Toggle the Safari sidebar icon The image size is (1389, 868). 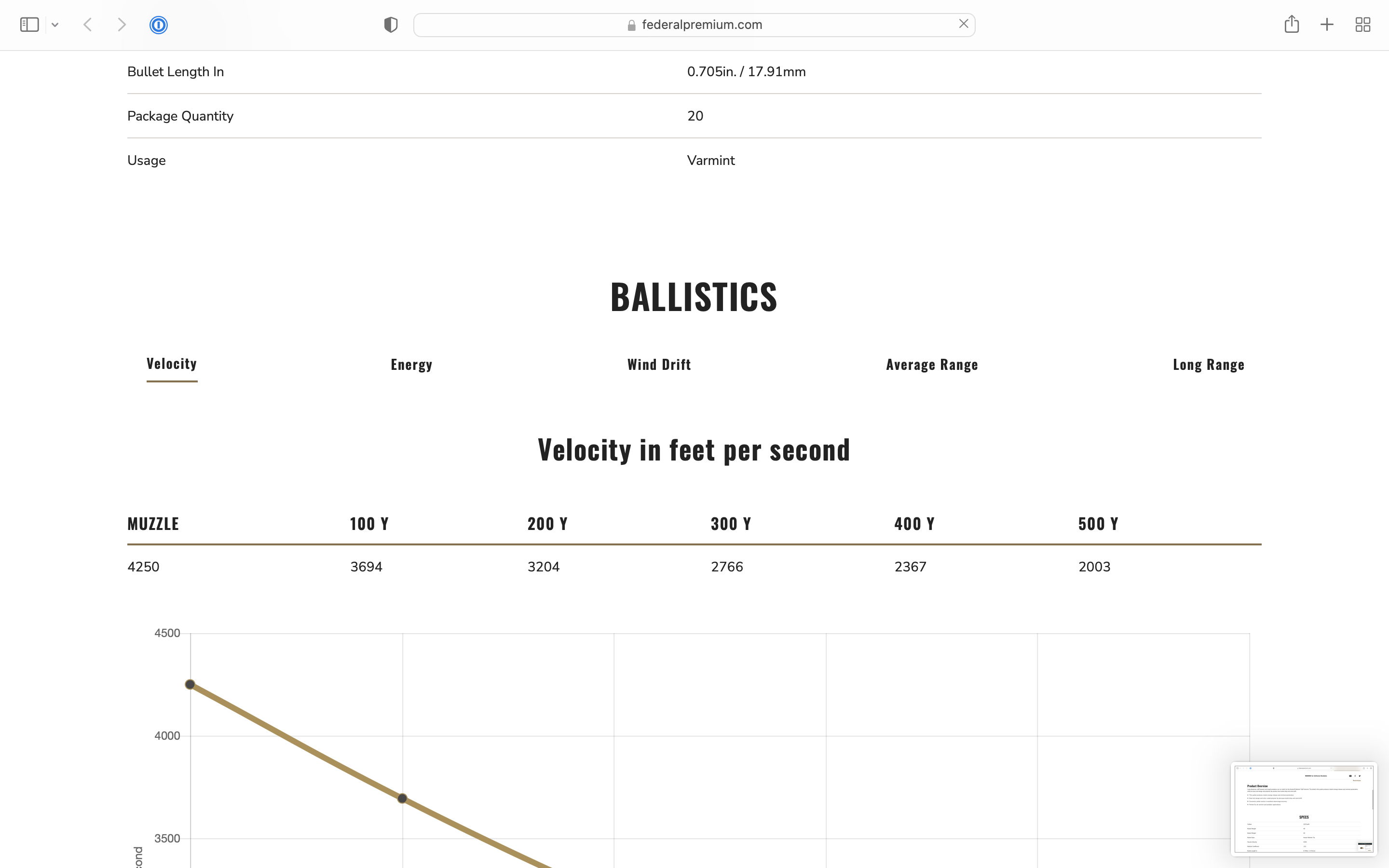(x=29, y=25)
